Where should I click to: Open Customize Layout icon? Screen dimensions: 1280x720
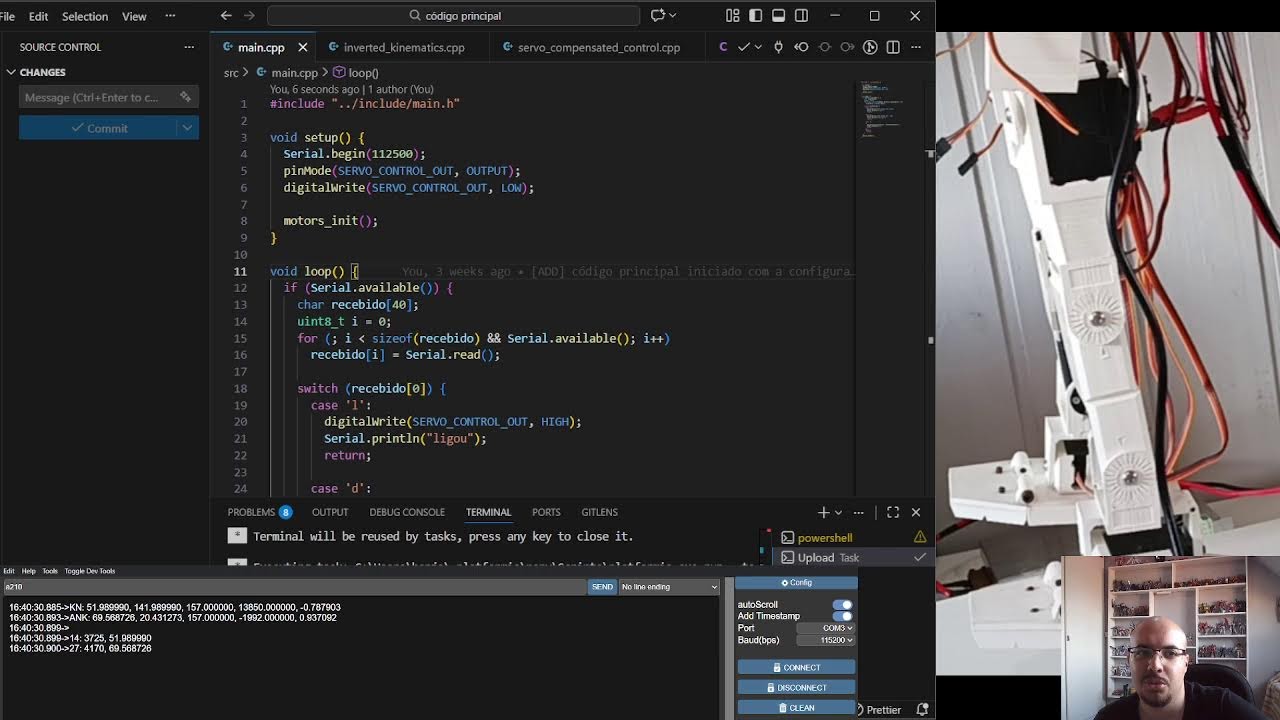733,15
